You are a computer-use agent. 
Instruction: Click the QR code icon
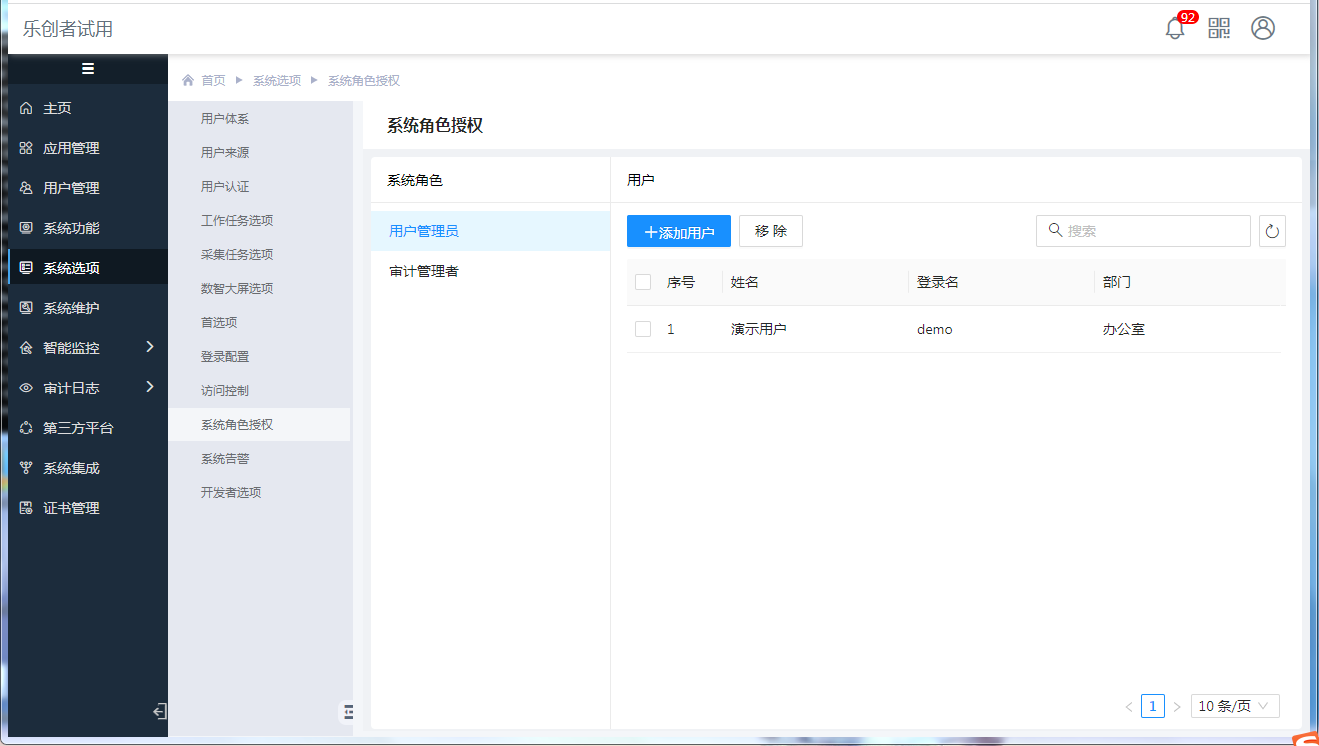1219,28
